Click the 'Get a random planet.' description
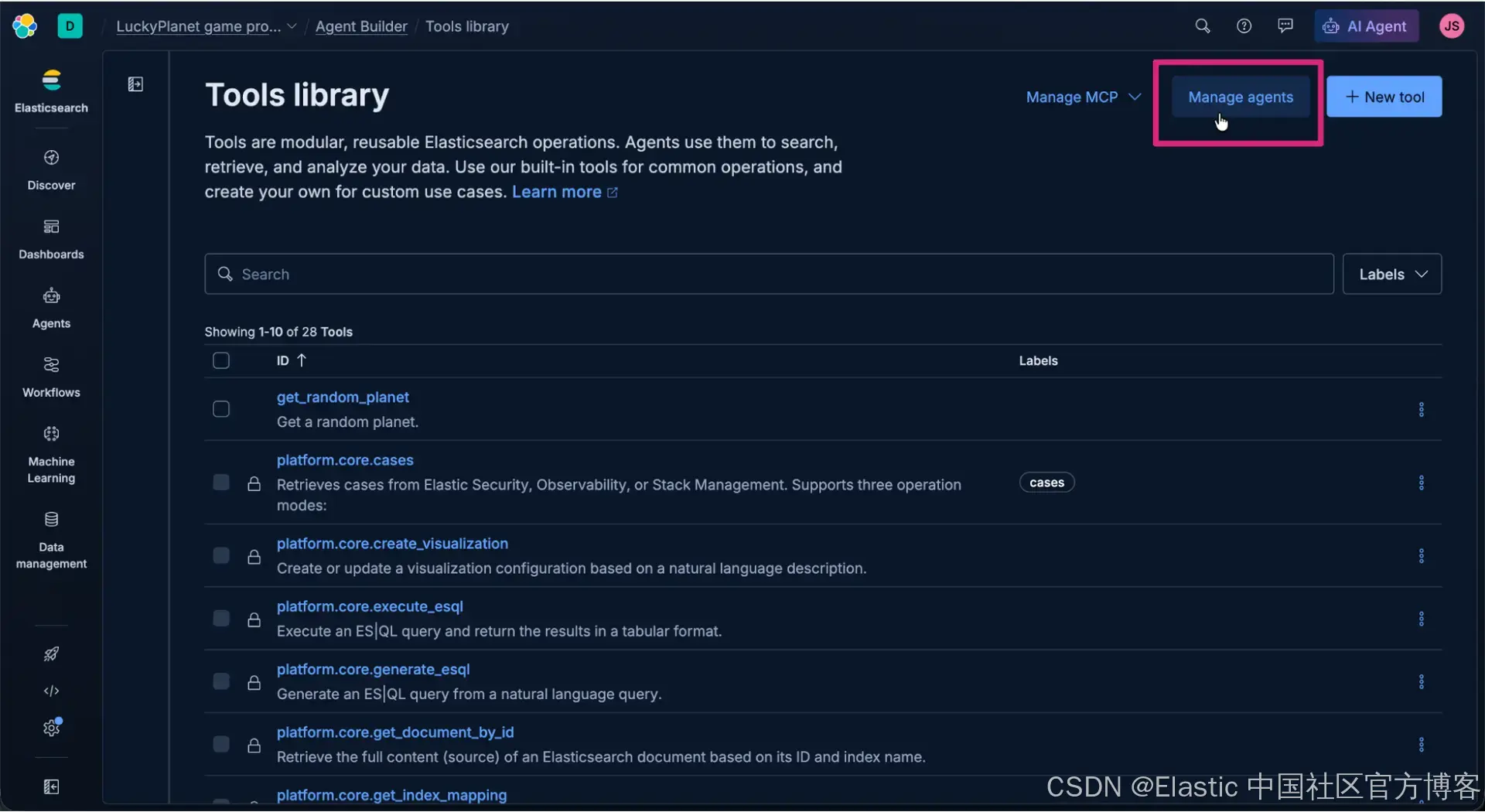The image size is (1485, 812). [x=347, y=422]
